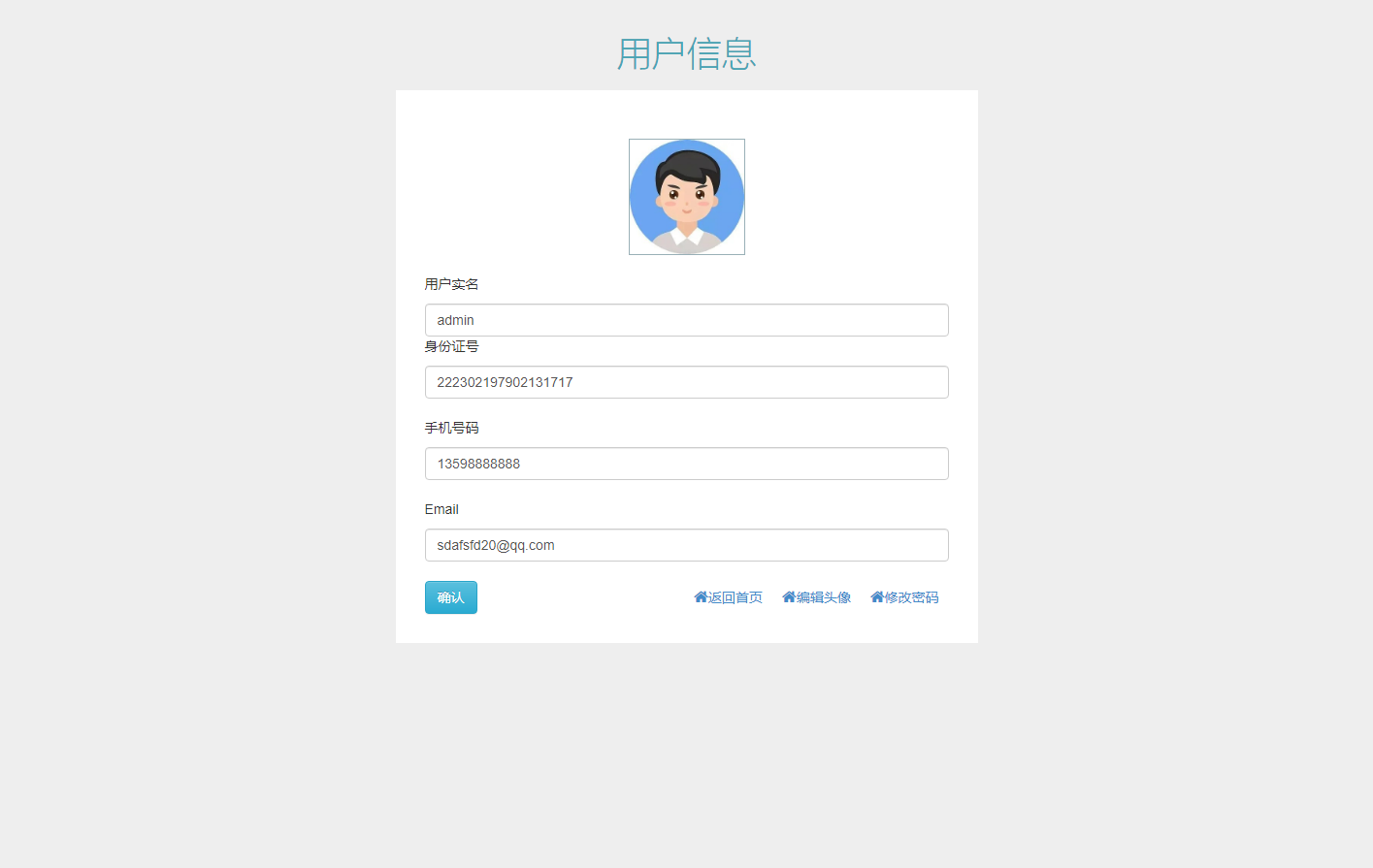The width and height of the screenshot is (1373, 868).
Task: Place cursor in the 222302197902131717 ID text
Action: pos(505,382)
